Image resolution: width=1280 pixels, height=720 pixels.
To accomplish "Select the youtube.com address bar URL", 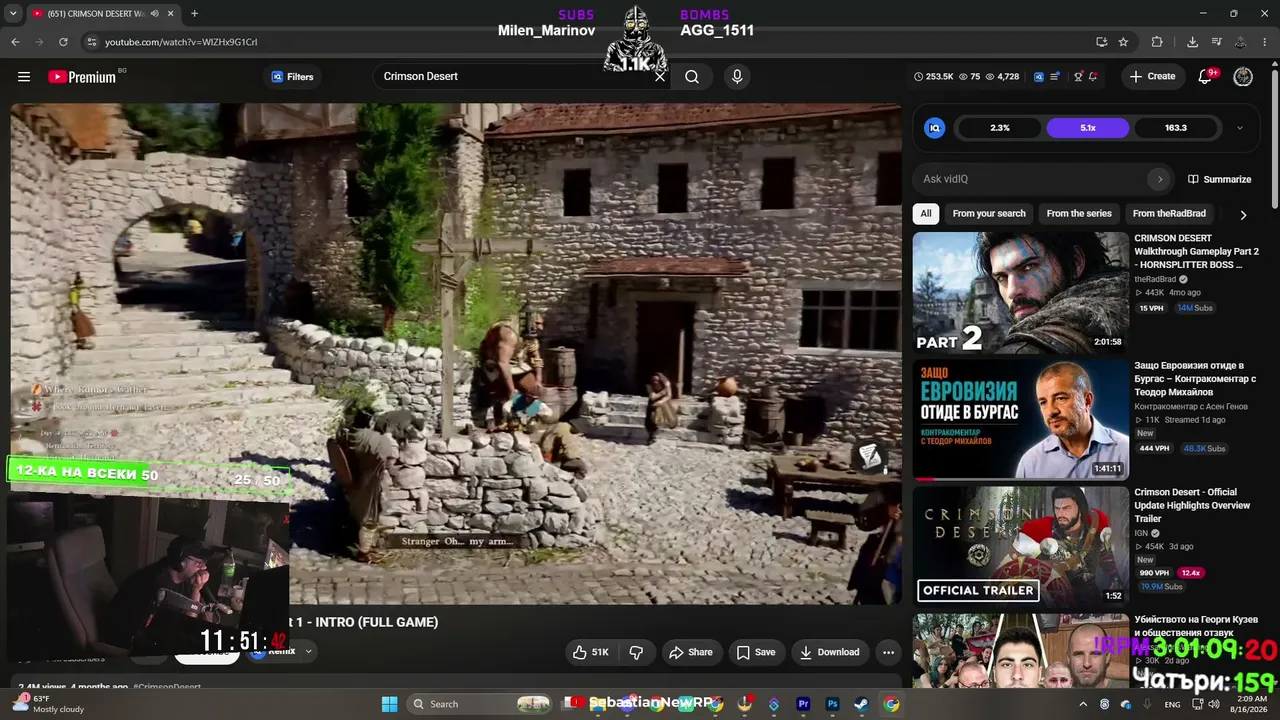I will click(x=181, y=42).
